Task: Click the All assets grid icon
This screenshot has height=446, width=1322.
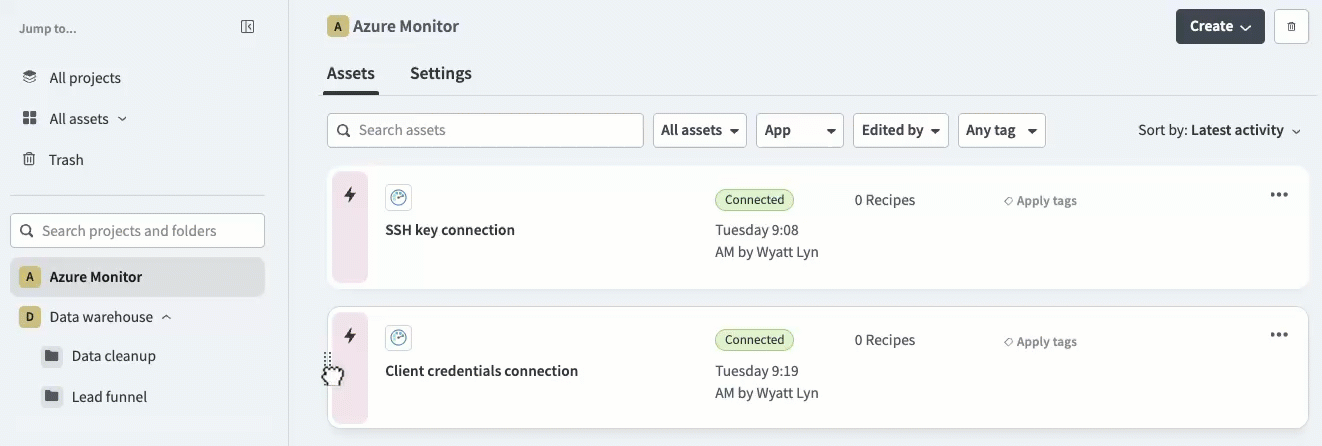Action: coord(30,118)
